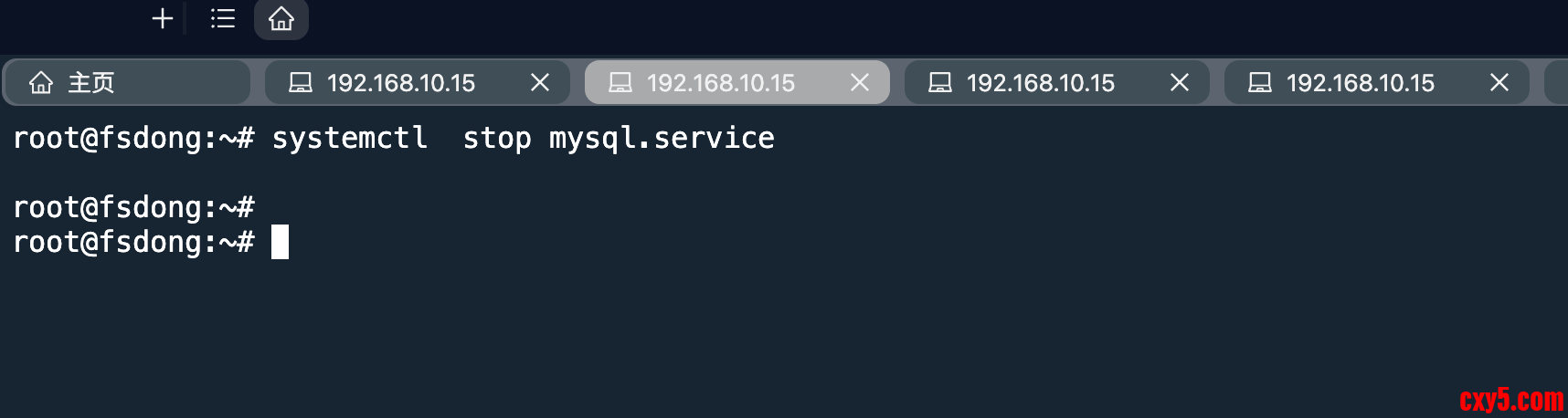Switch to the third 192.168.10.15 tab
1568x418 pixels.
1041,83
